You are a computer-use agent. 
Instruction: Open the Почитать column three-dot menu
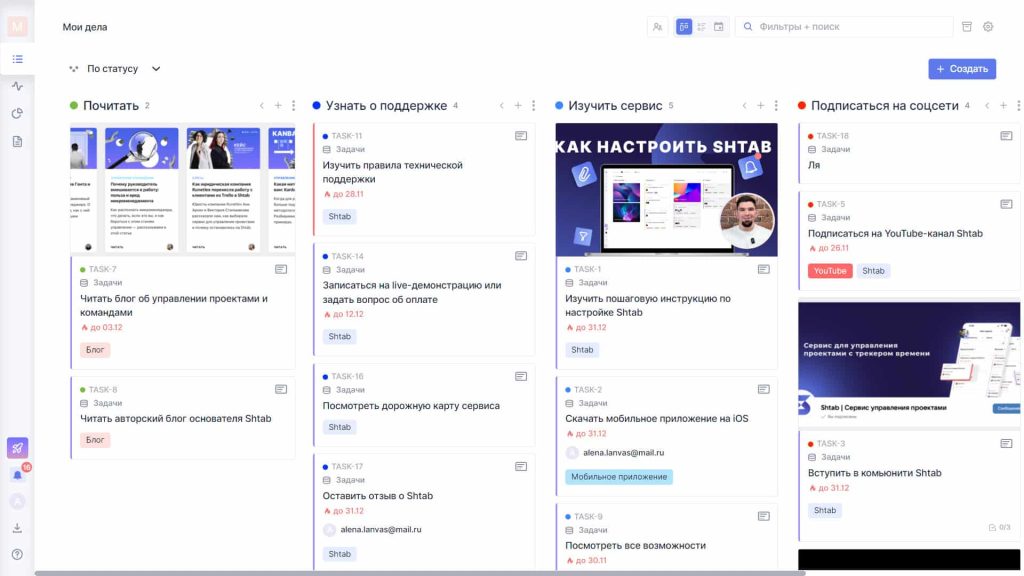(x=293, y=106)
